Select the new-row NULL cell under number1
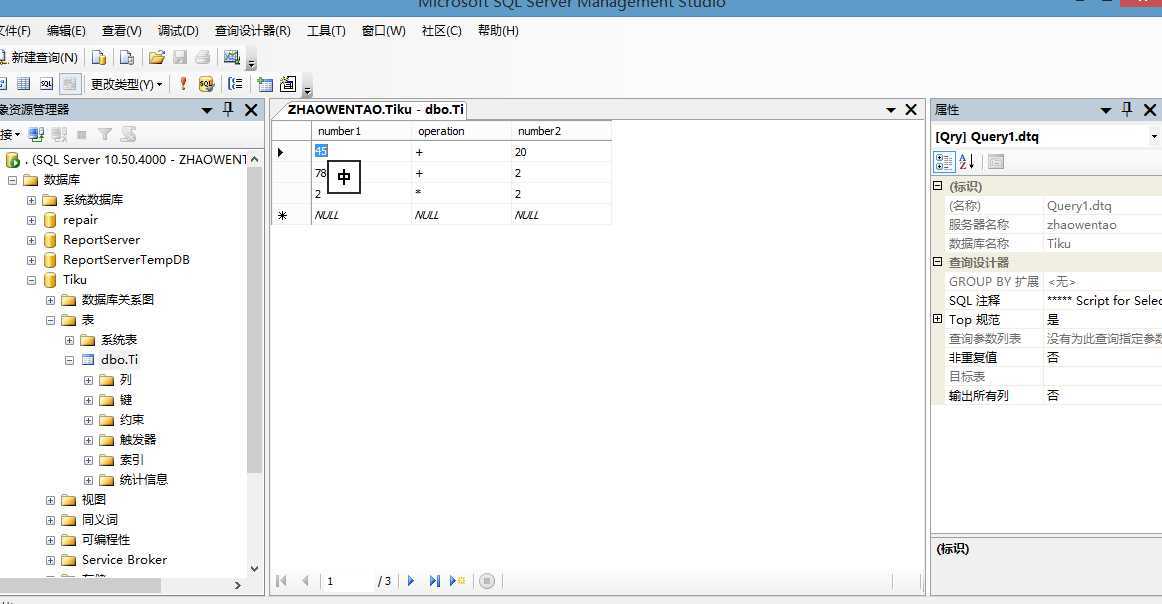The width and height of the screenshot is (1162, 604). pos(361,215)
